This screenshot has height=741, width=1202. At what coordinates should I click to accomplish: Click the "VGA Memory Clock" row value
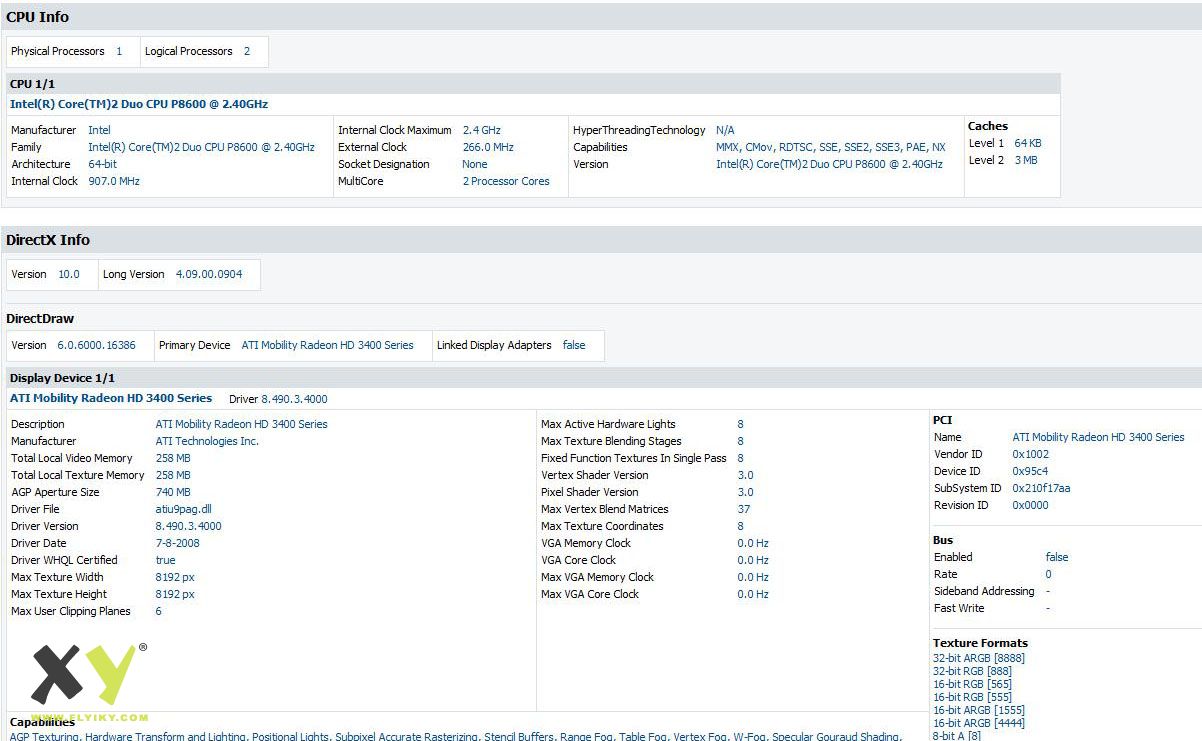pyautogui.click(x=753, y=543)
